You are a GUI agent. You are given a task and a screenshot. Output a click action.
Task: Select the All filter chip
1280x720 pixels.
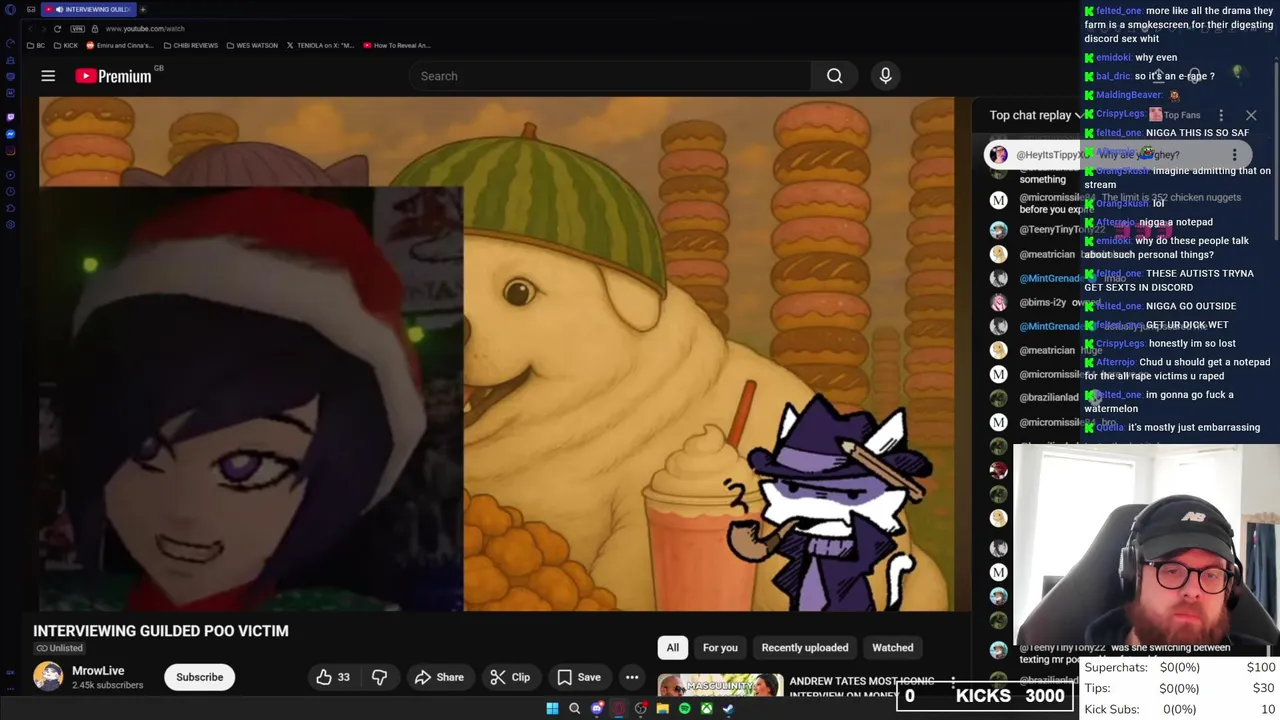tap(673, 648)
